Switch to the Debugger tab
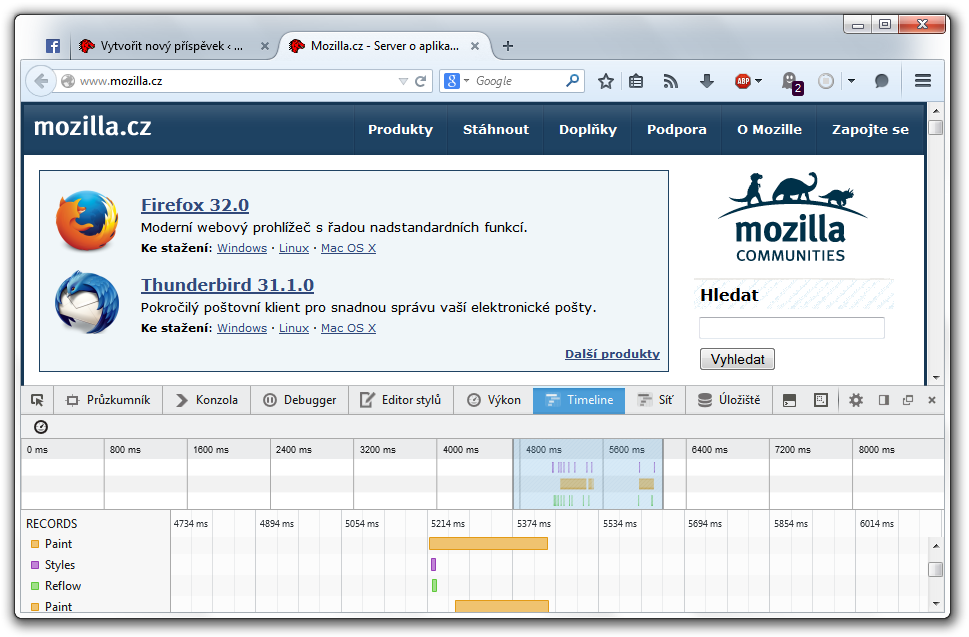This screenshot has height=637, width=969. 300,400
